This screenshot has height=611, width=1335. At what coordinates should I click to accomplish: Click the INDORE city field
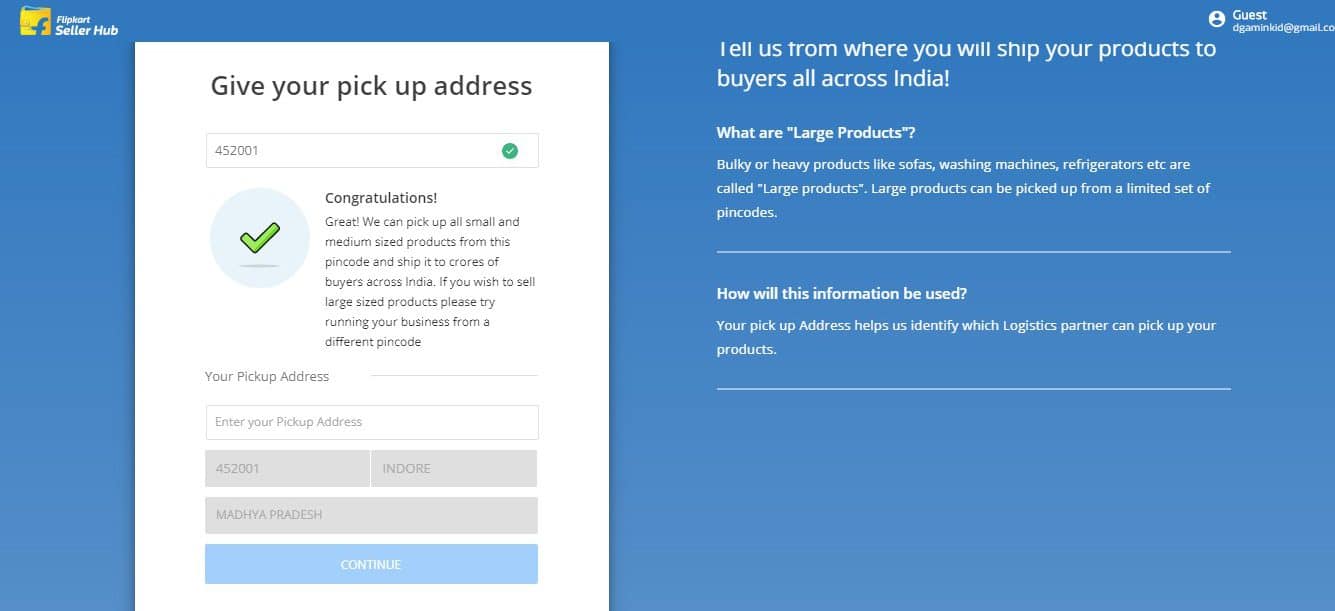tap(454, 468)
